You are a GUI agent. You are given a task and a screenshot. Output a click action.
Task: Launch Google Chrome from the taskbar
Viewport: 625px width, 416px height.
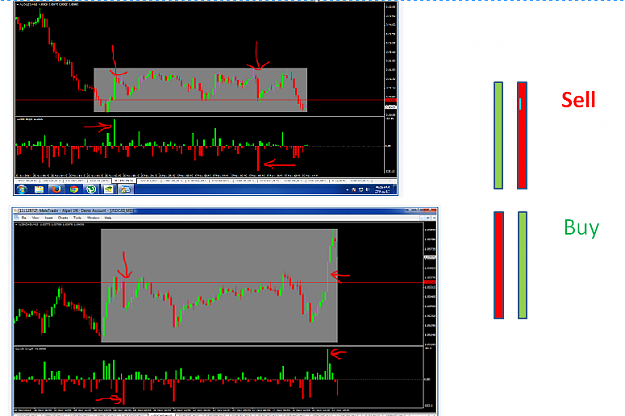pos(74,189)
